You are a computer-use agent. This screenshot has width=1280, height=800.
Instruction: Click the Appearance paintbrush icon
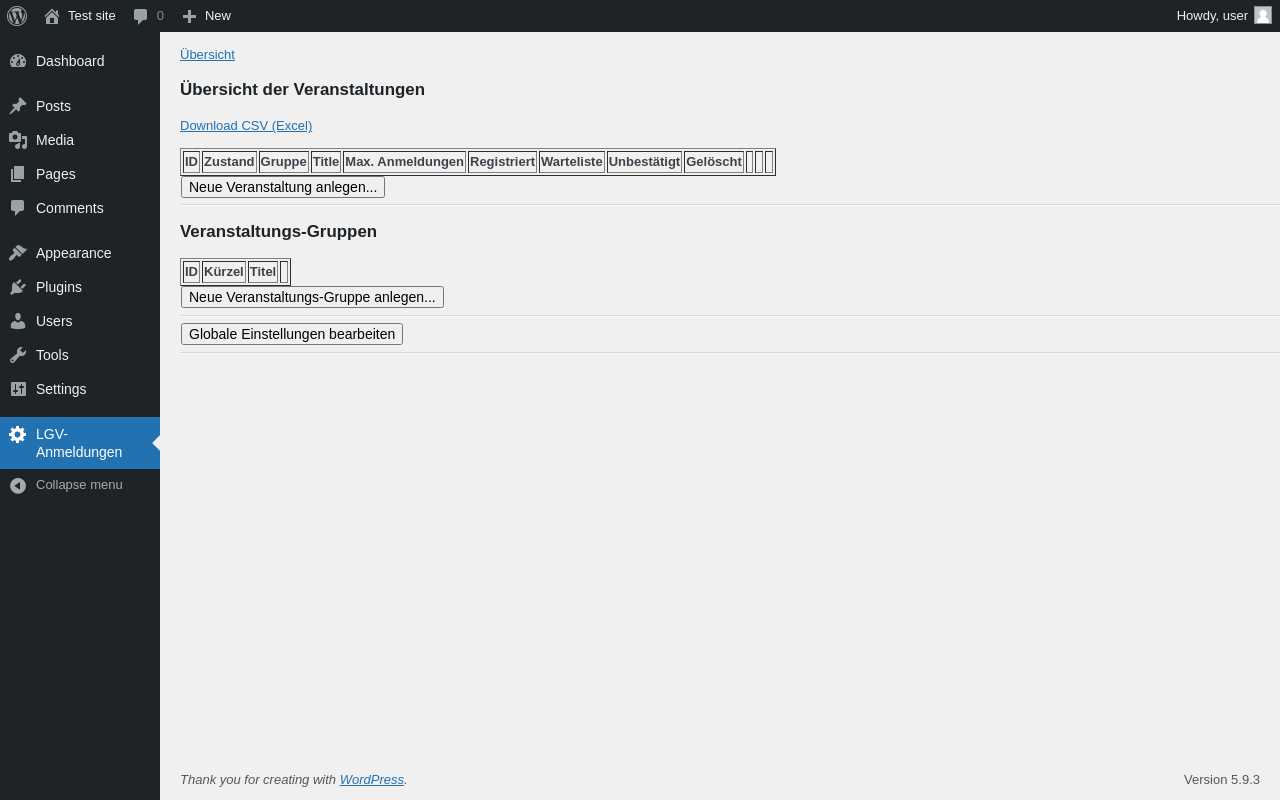[x=18, y=253]
